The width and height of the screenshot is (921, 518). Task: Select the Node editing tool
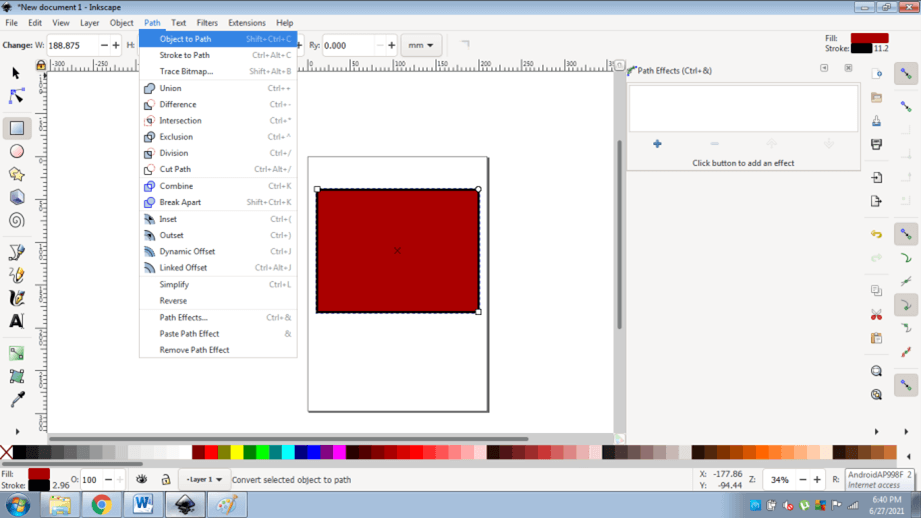pyautogui.click(x=17, y=97)
